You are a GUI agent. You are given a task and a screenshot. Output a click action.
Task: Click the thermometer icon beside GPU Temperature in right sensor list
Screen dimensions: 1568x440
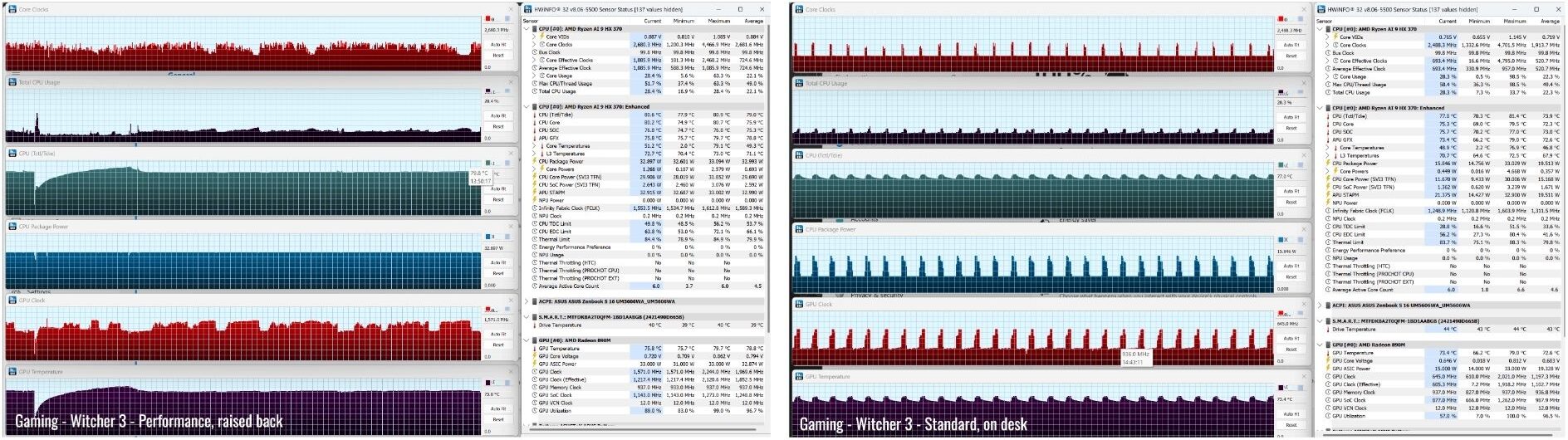tap(1328, 353)
